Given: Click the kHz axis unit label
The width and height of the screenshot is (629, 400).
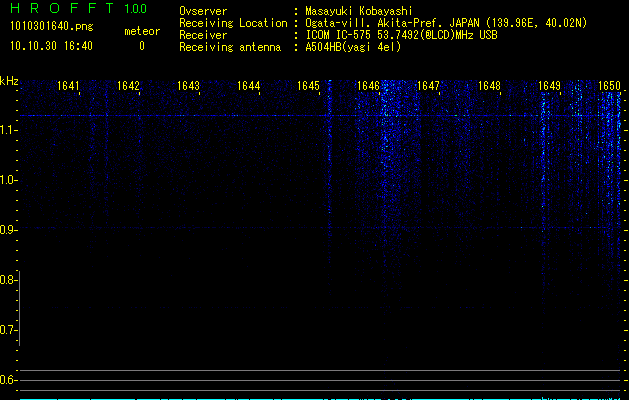Looking at the screenshot, I should pos(9,81).
